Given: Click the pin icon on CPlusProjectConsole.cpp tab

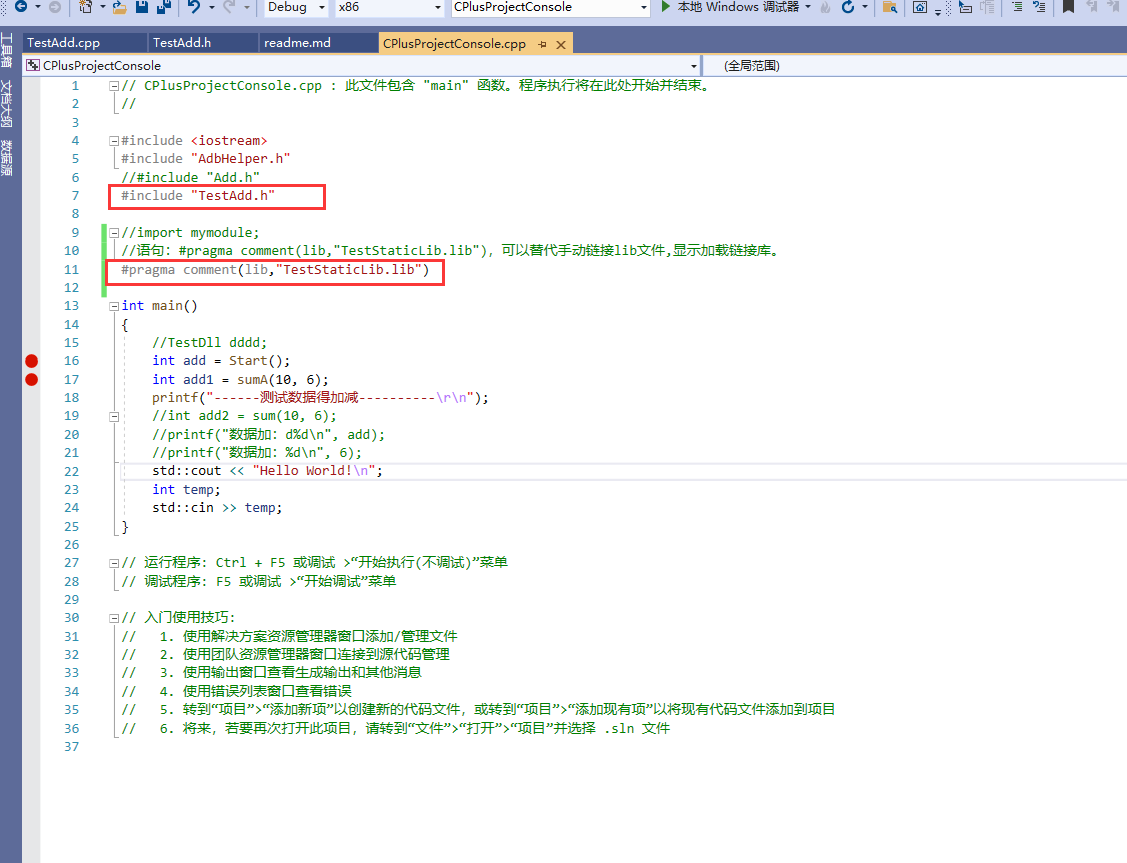Looking at the screenshot, I should coord(543,45).
